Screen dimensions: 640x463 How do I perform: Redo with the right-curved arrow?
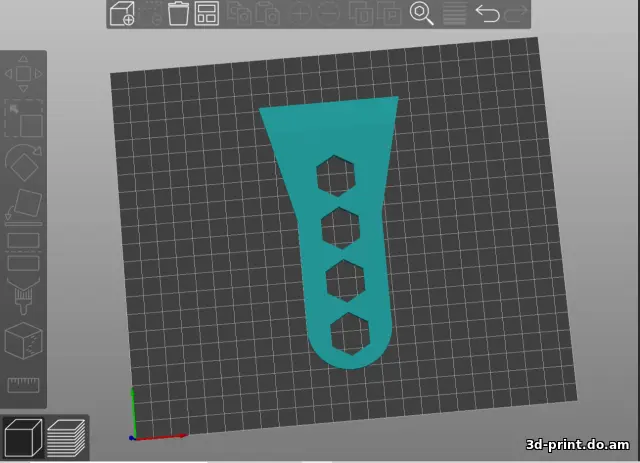516,13
